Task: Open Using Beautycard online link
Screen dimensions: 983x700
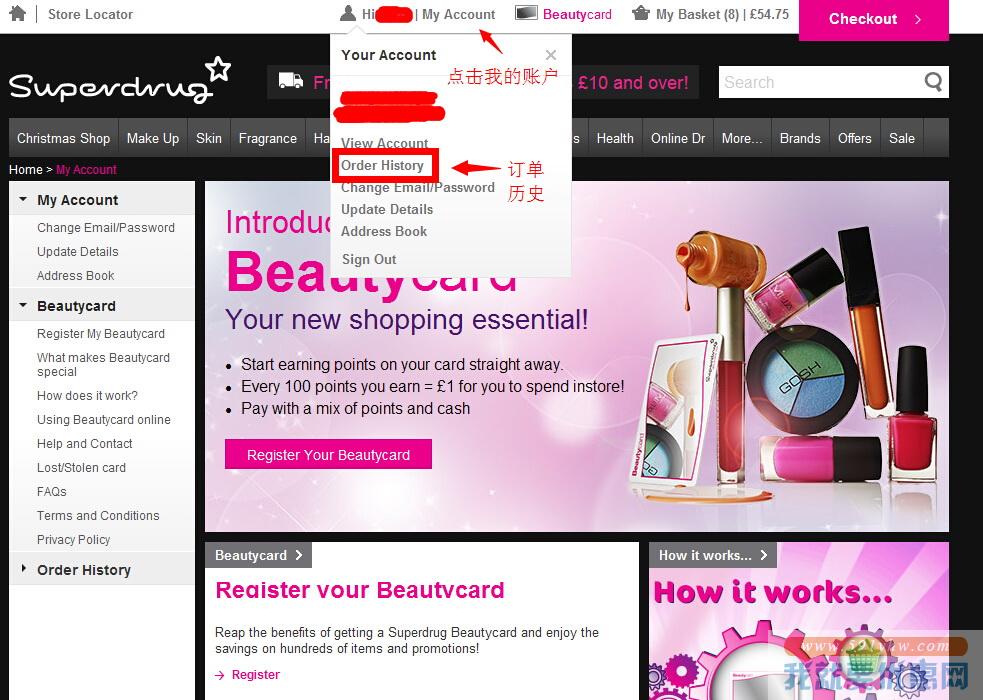Action: [x=103, y=420]
